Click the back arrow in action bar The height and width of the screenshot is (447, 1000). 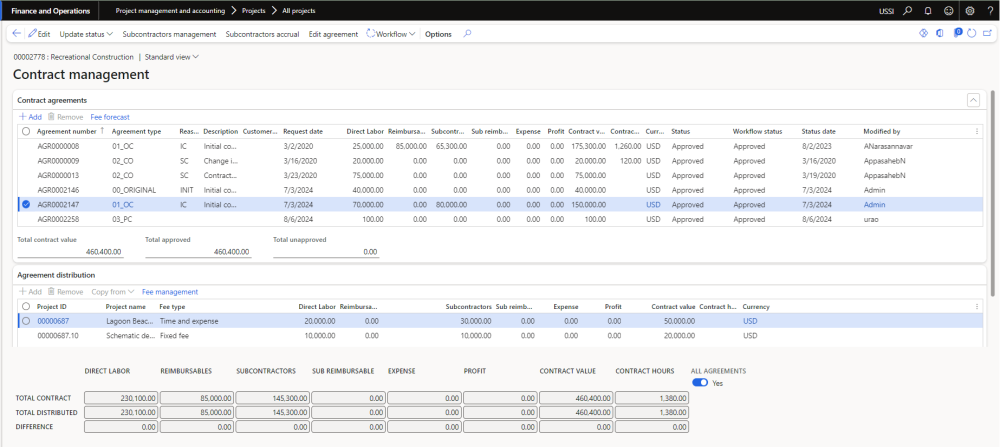(17, 34)
